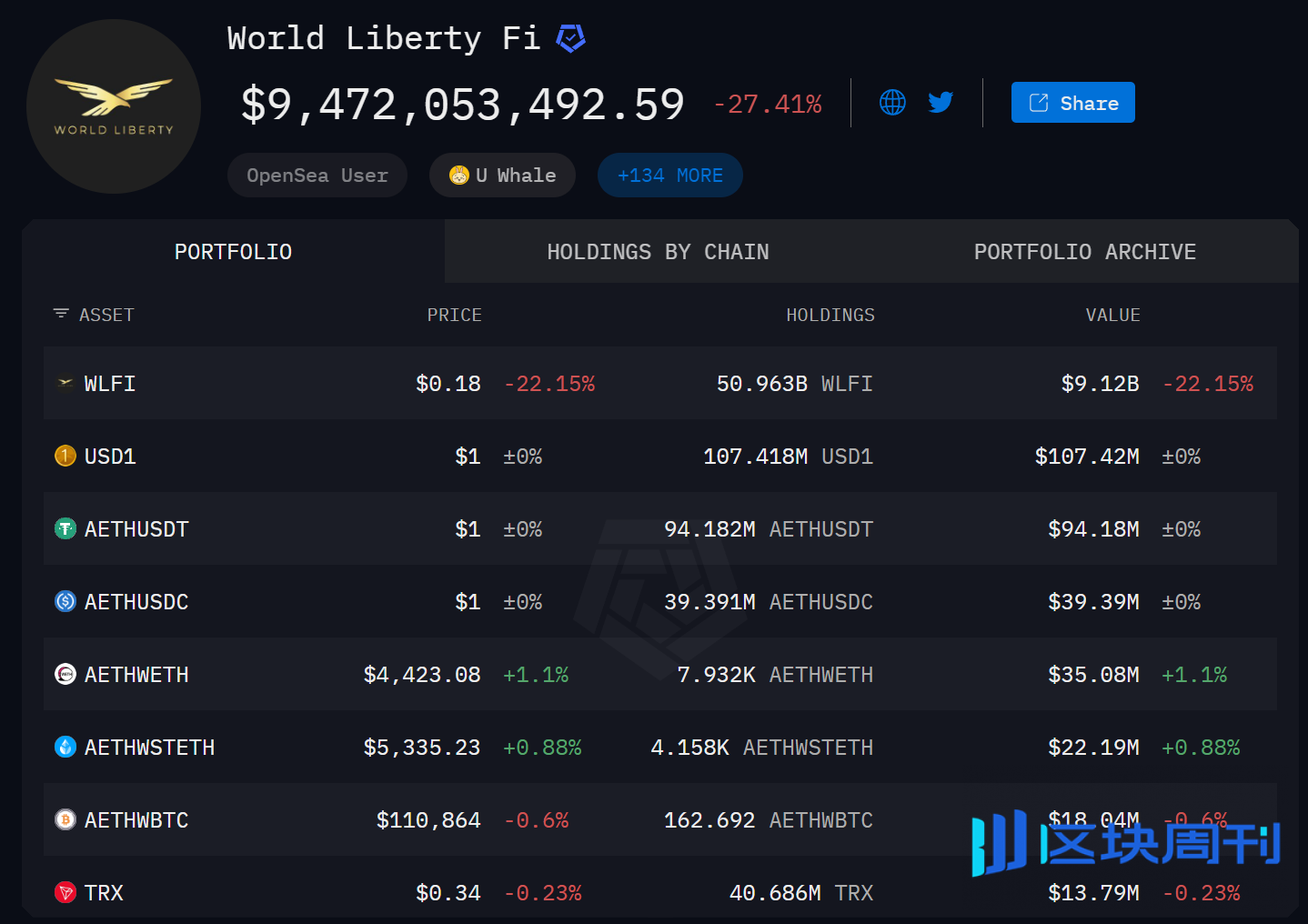Click the World Liberty Fi entity name
The height and width of the screenshot is (924, 1308).
click(x=384, y=38)
